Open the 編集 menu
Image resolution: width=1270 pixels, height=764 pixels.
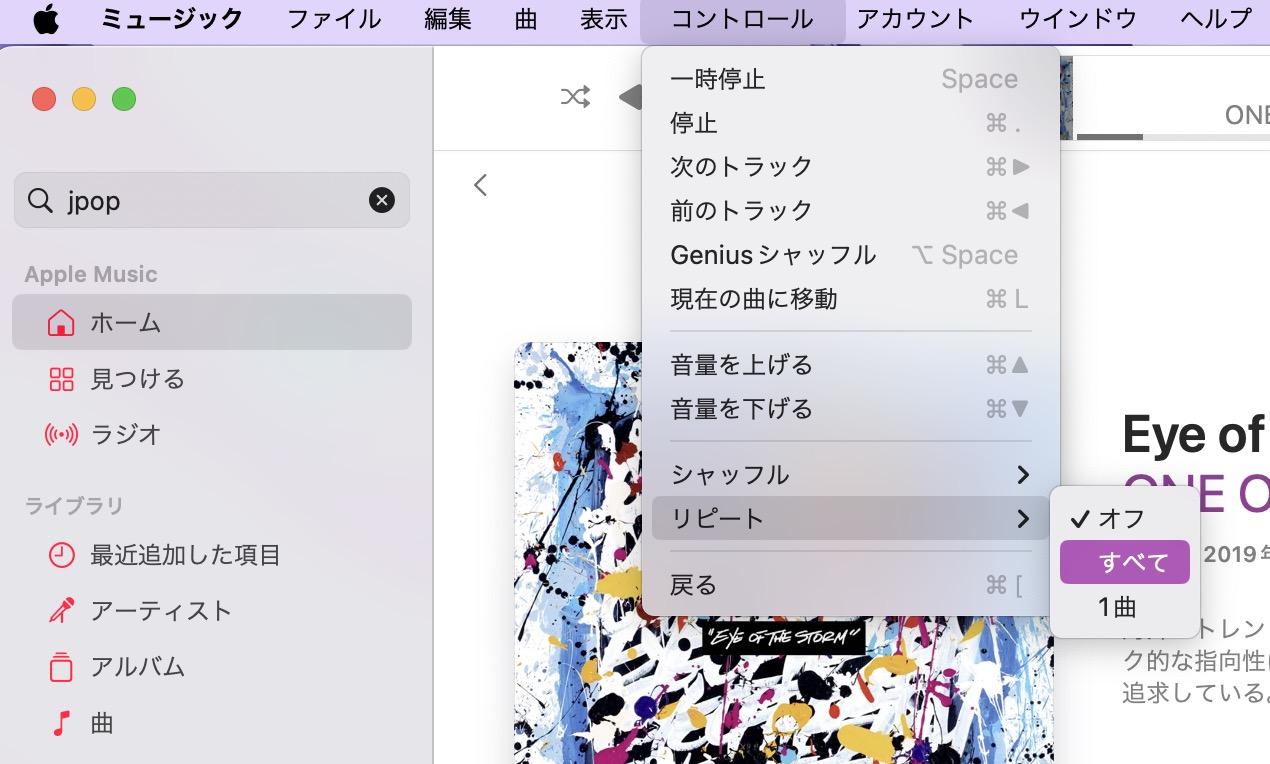[x=448, y=19]
